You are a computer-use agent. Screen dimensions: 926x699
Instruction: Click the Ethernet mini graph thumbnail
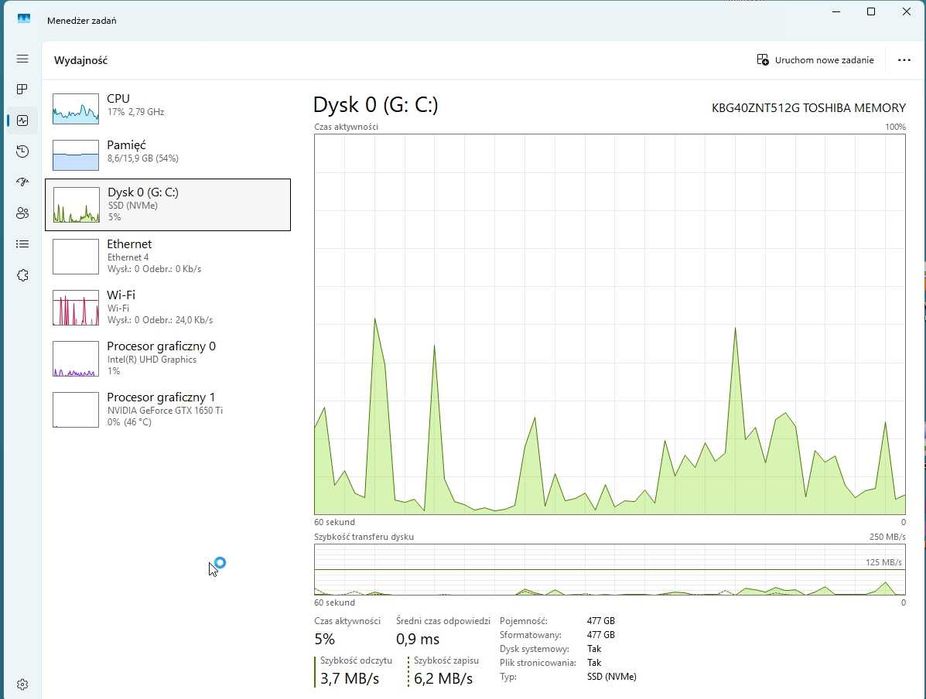pos(76,256)
